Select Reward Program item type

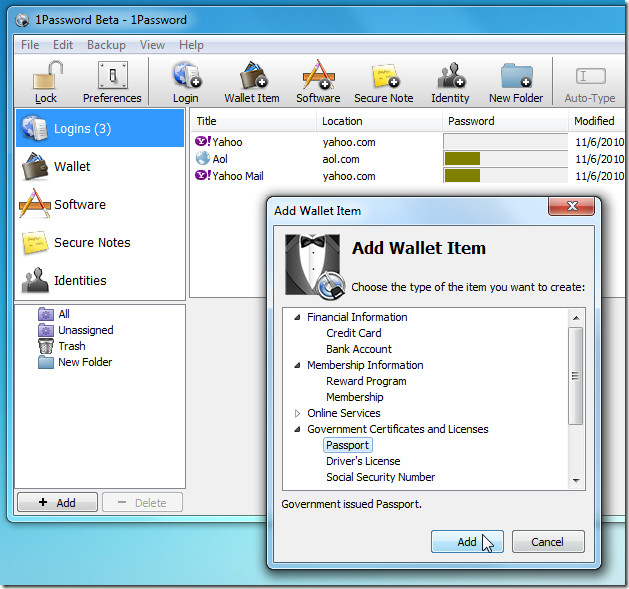coord(366,381)
